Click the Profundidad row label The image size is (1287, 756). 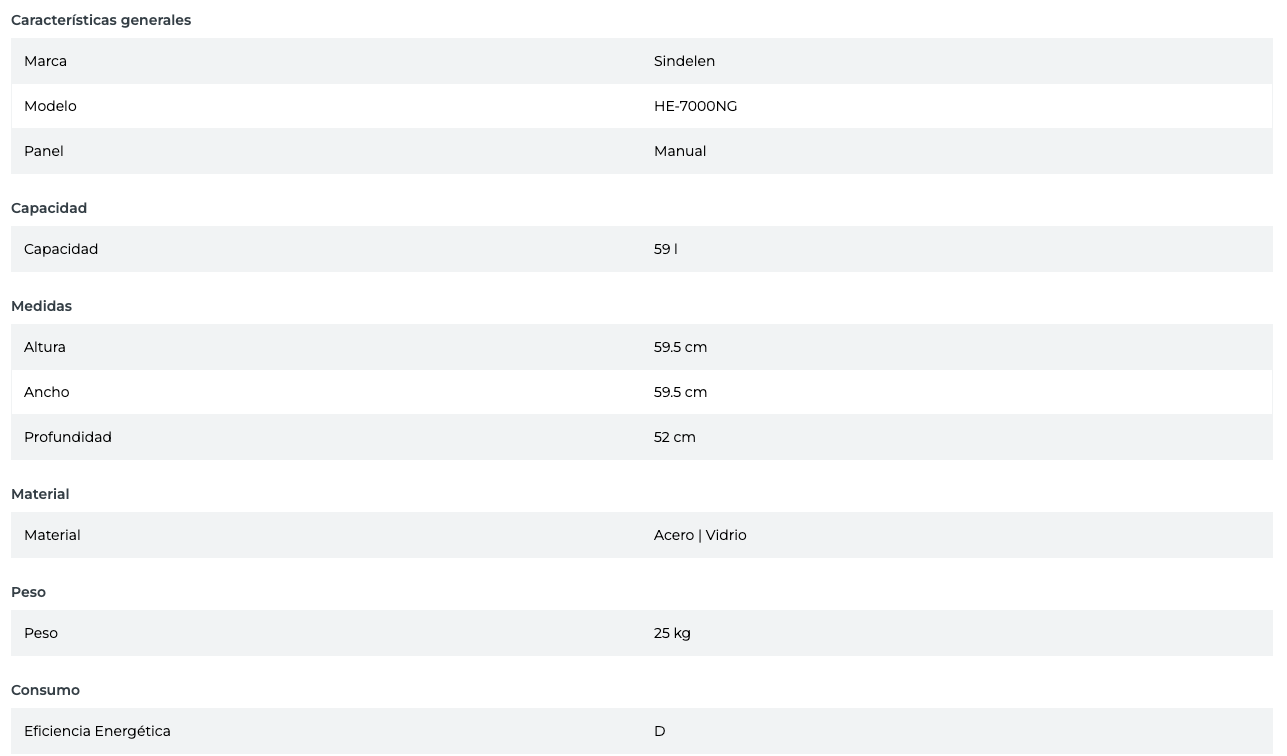[x=68, y=437]
